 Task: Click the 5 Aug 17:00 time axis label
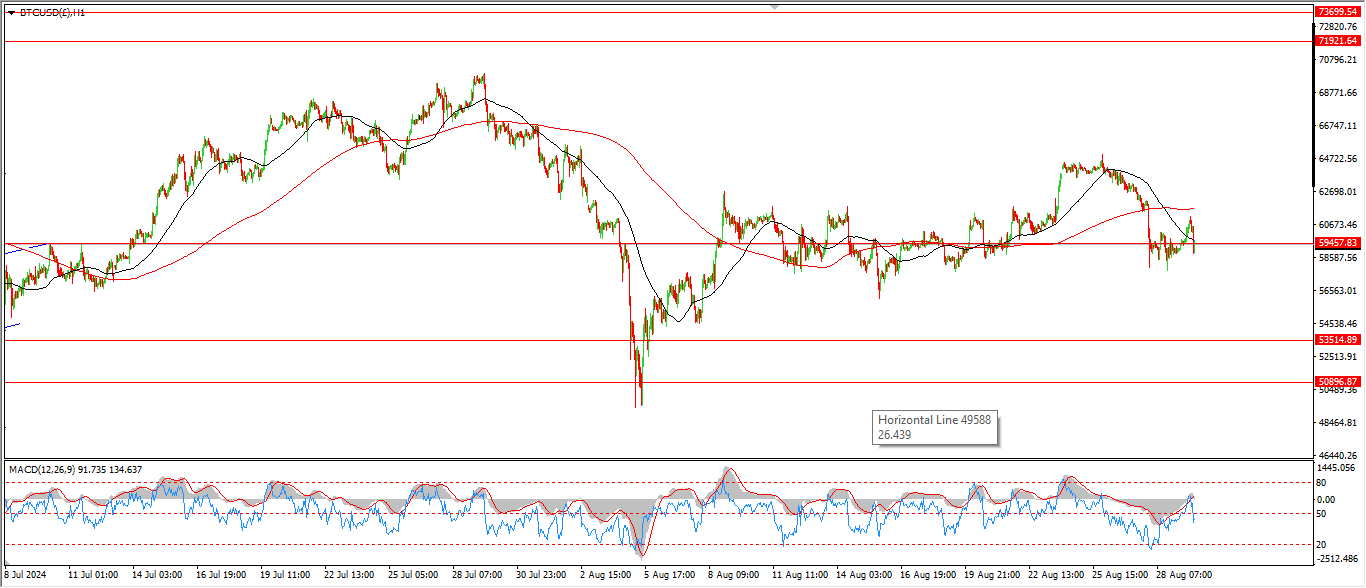click(x=668, y=576)
